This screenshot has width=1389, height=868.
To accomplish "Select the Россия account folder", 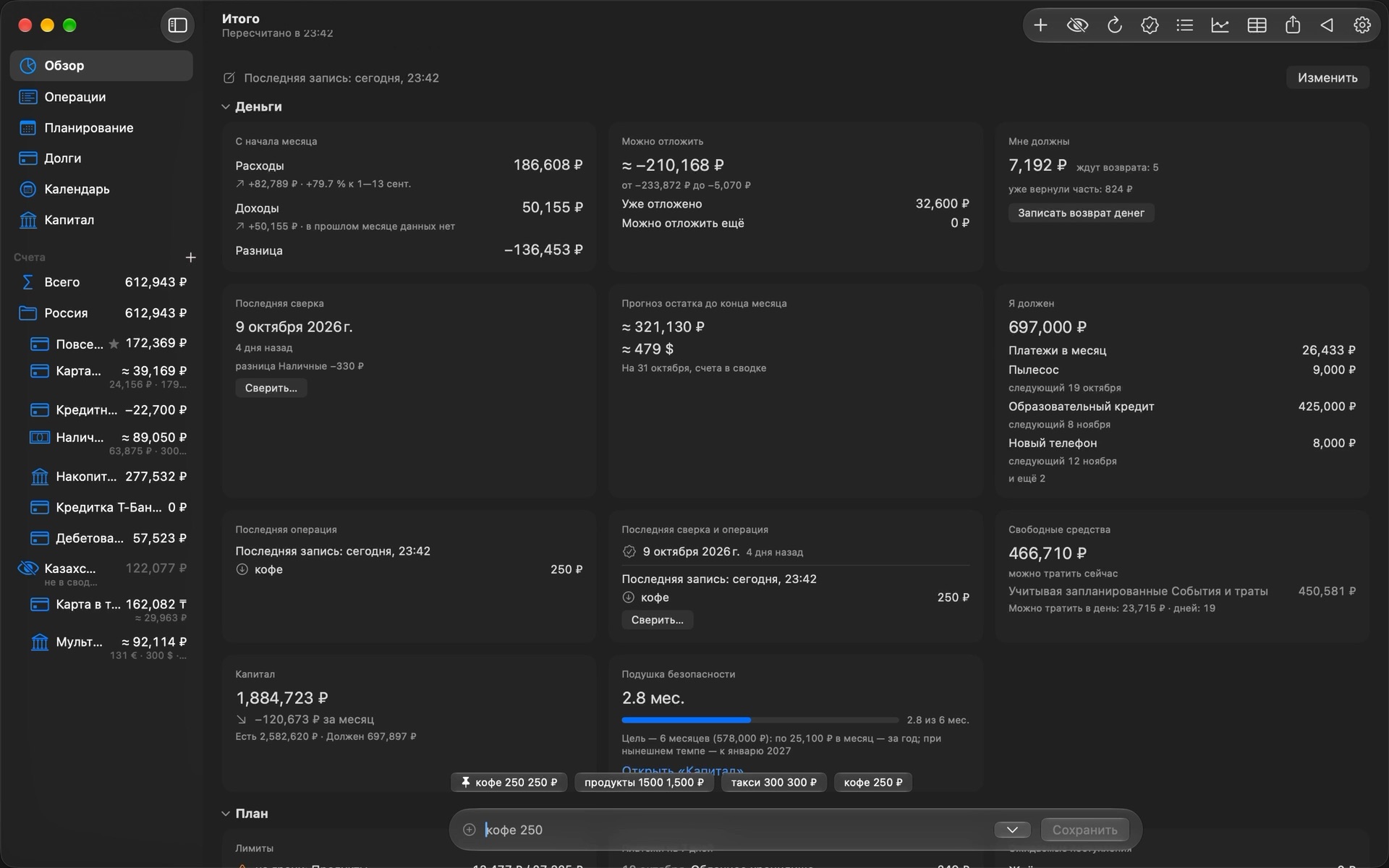I will coord(101,313).
